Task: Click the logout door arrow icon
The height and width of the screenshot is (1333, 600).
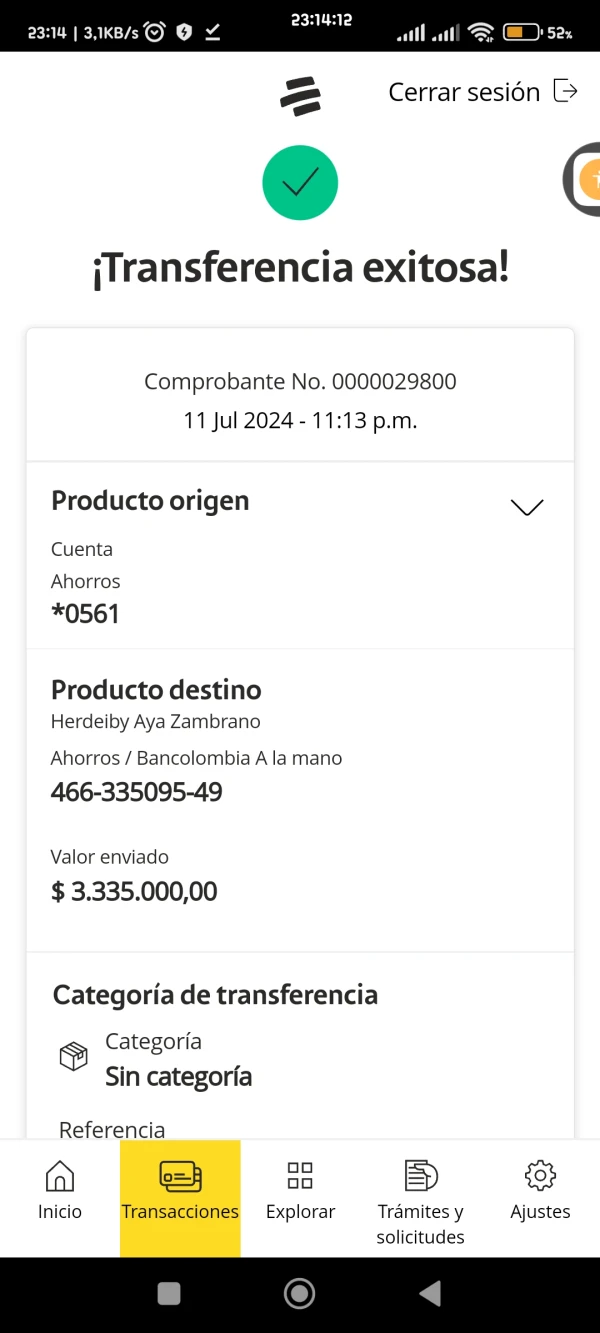Action: click(566, 91)
